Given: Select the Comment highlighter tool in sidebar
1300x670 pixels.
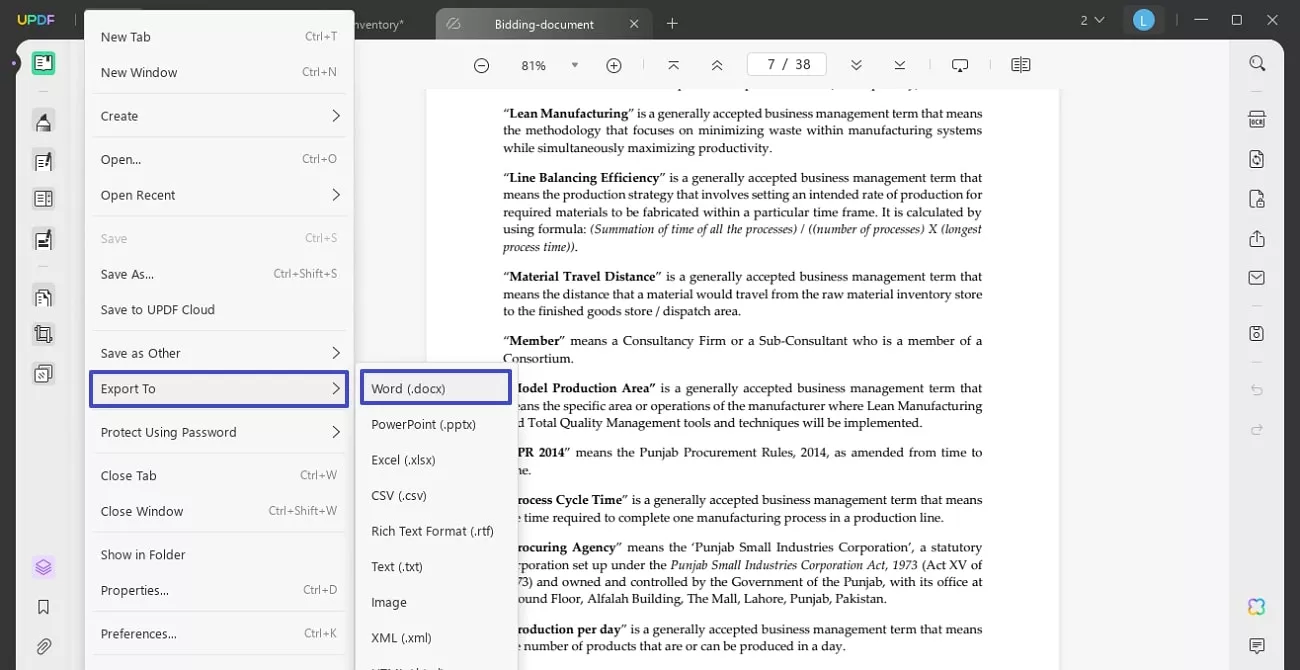Looking at the screenshot, I should click(x=43, y=122).
